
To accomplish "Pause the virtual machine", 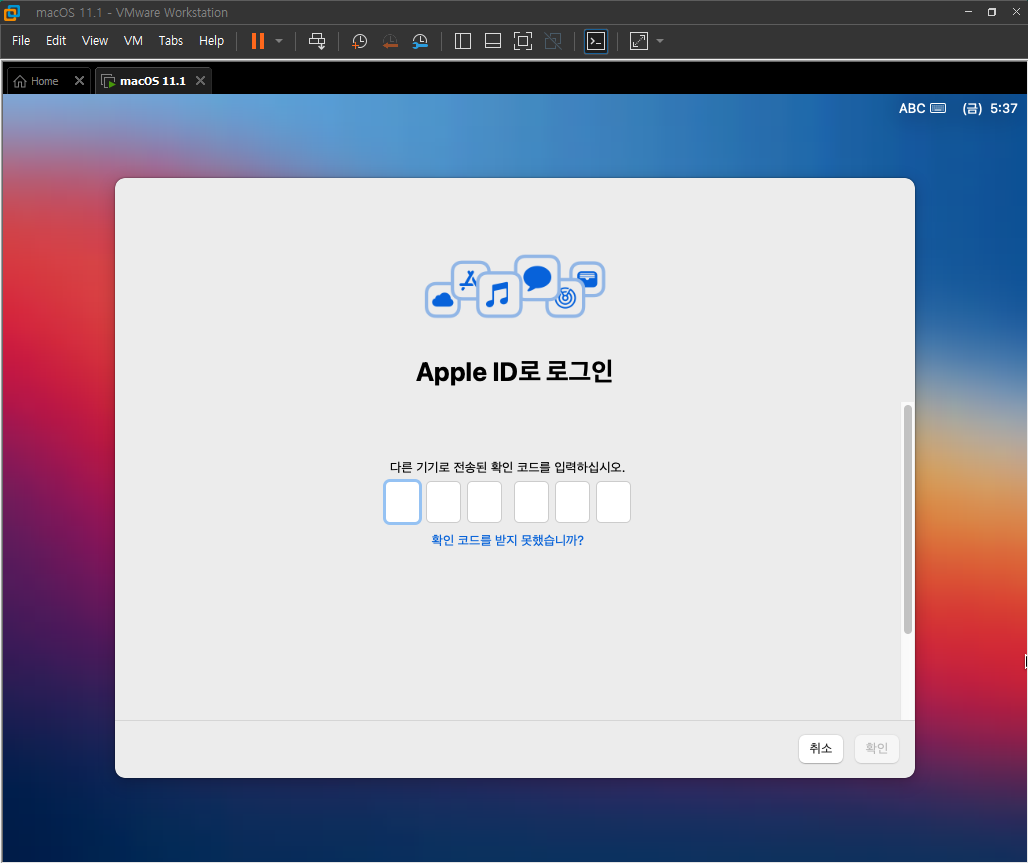I will point(258,41).
